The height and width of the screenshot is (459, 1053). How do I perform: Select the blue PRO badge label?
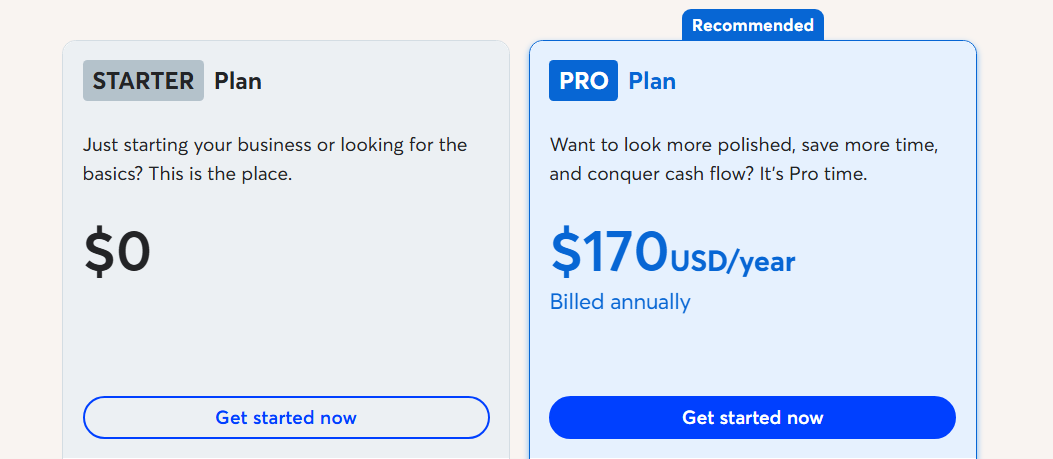583,81
